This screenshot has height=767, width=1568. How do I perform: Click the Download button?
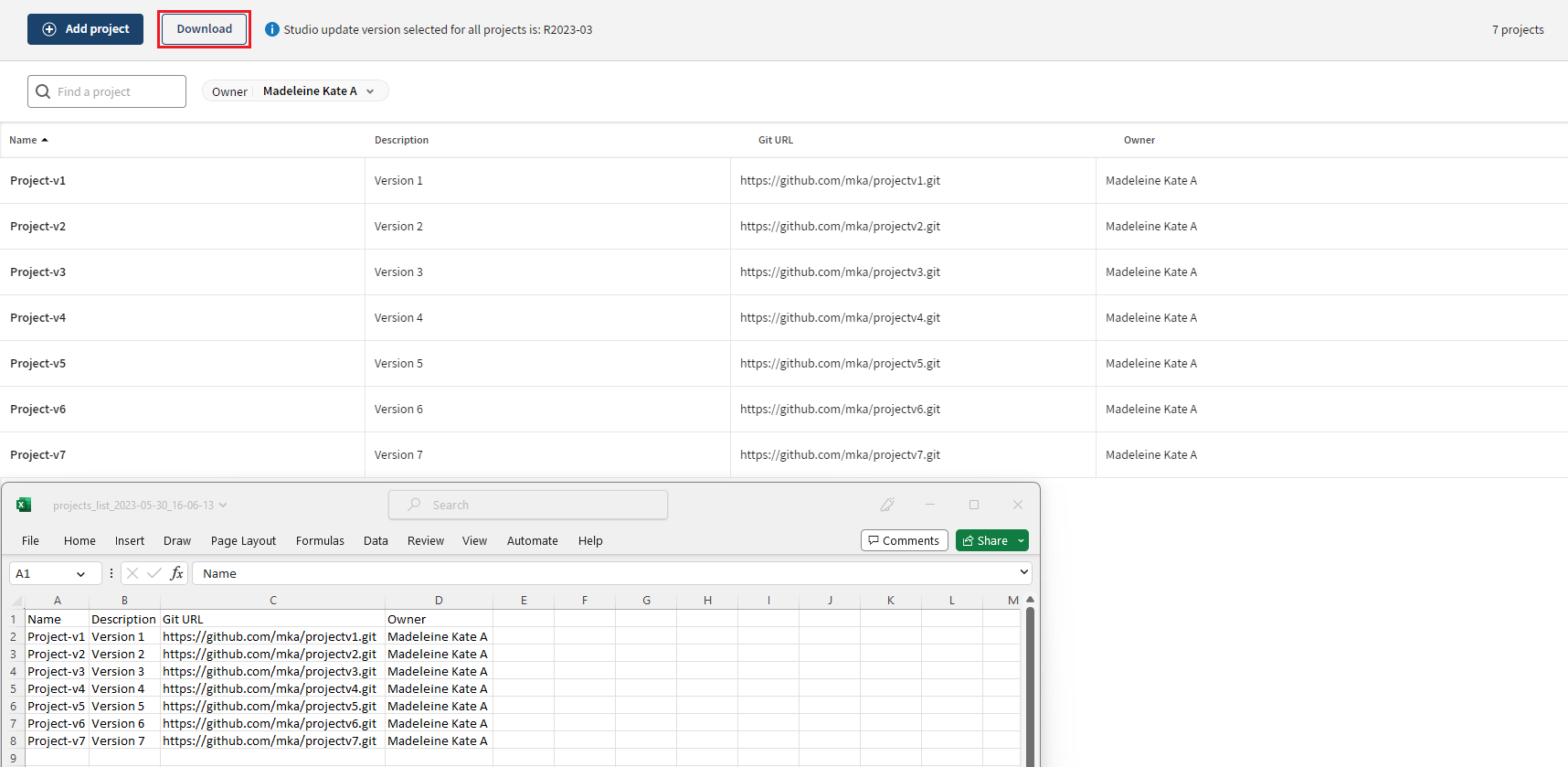click(204, 29)
